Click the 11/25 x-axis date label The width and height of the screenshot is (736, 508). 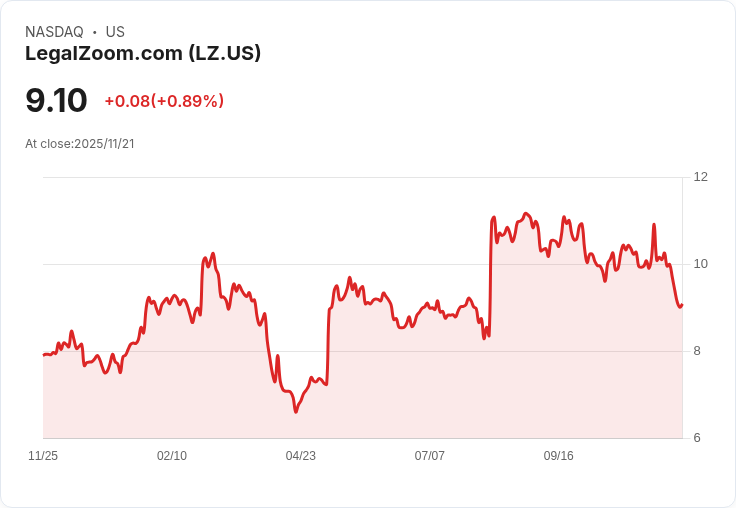tap(43, 455)
